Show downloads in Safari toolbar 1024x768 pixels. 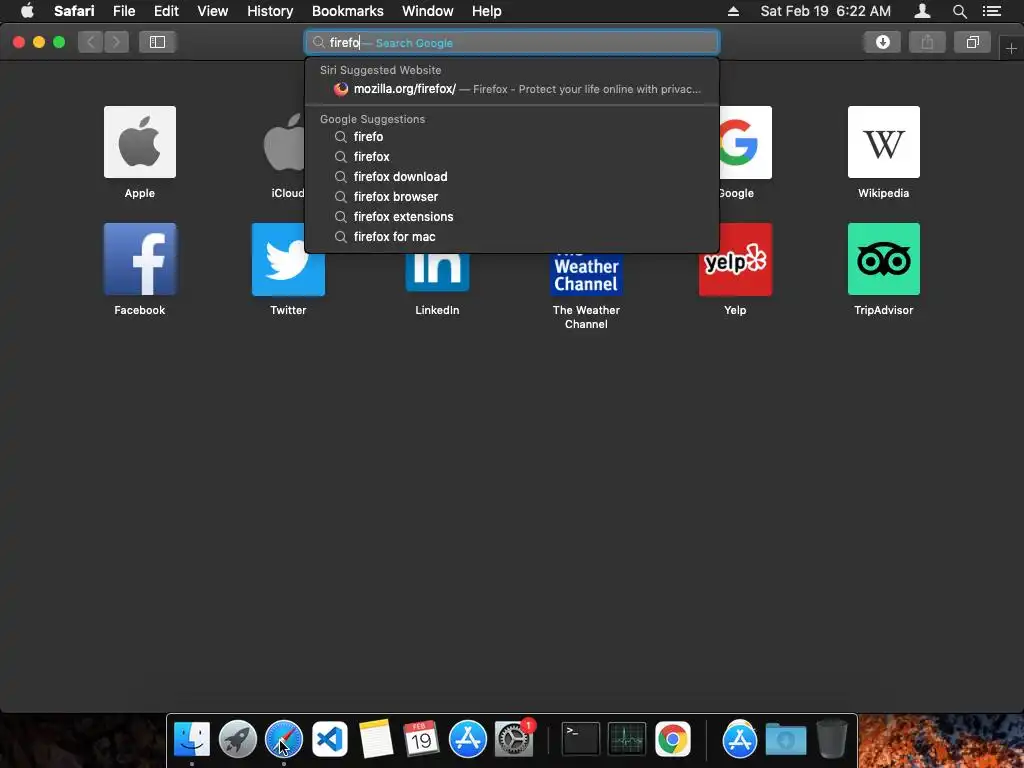point(882,42)
